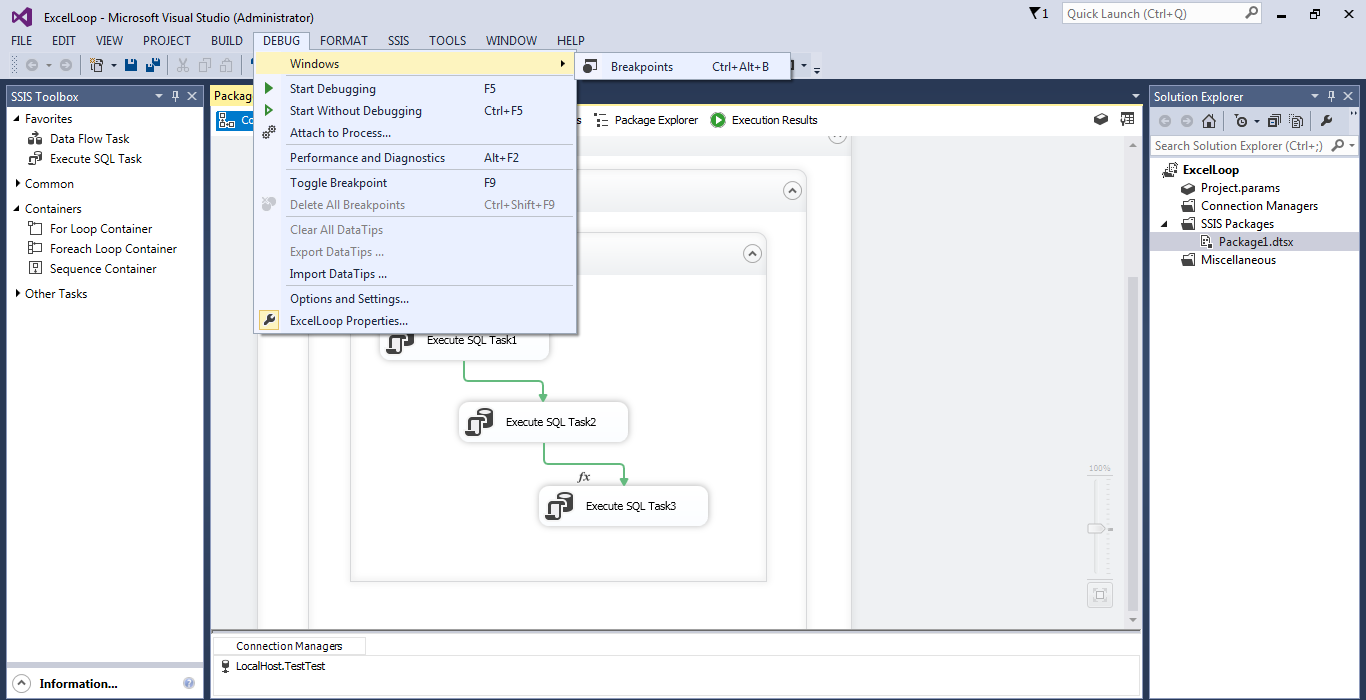Click the Variables grid icon on designer toolbar
Viewport: 1366px width, 700px height.
point(1127,119)
